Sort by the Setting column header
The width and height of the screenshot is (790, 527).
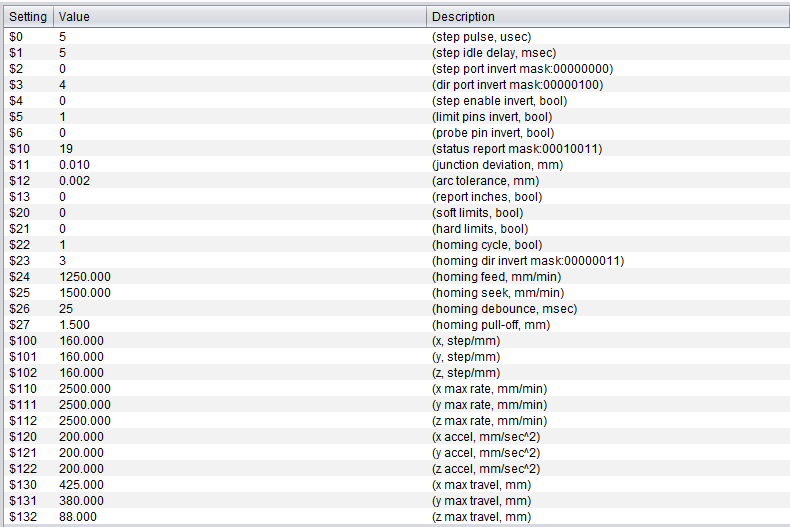(28, 17)
